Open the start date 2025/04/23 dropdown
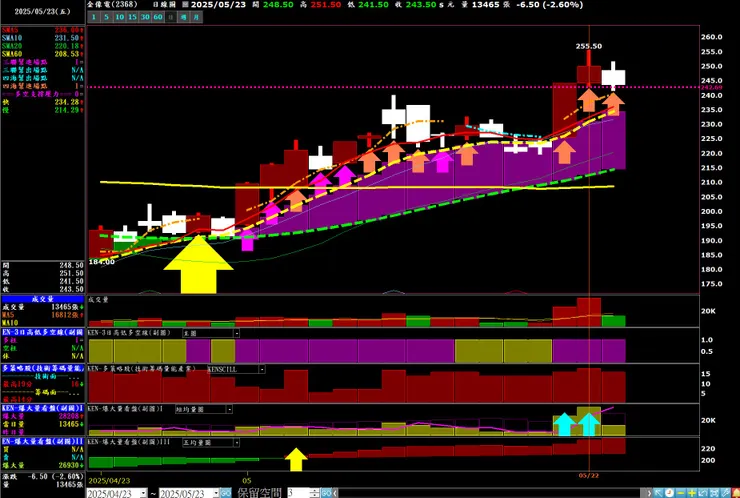 [x=143, y=493]
